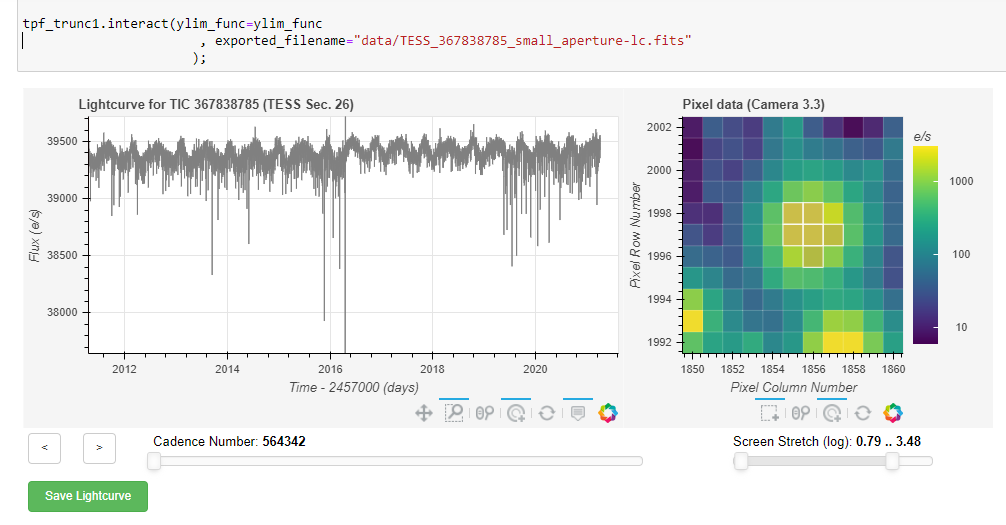The image size is (1006, 525).
Task: Select the bright yellow pixel at column 1850, row 1993
Action: [692, 320]
